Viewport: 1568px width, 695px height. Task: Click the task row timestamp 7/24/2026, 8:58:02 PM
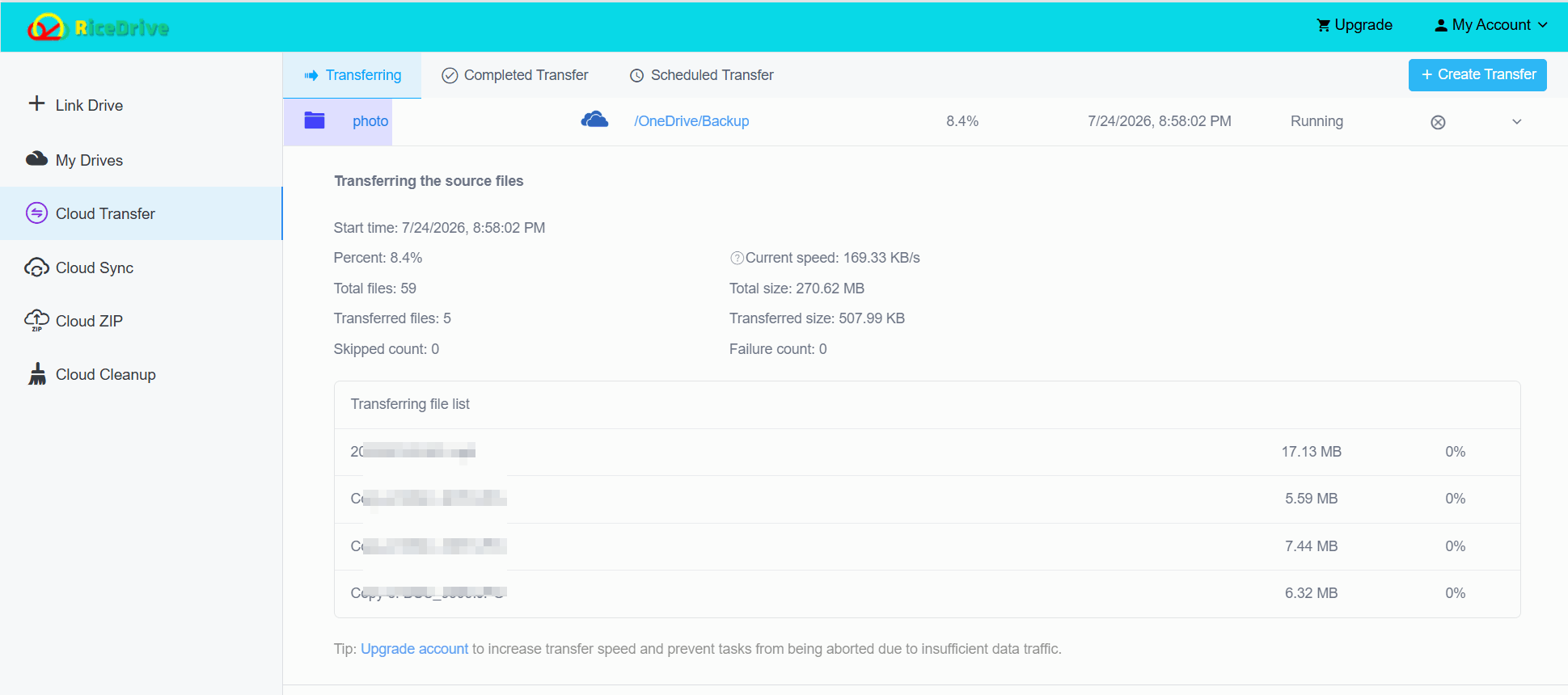pos(1160,121)
